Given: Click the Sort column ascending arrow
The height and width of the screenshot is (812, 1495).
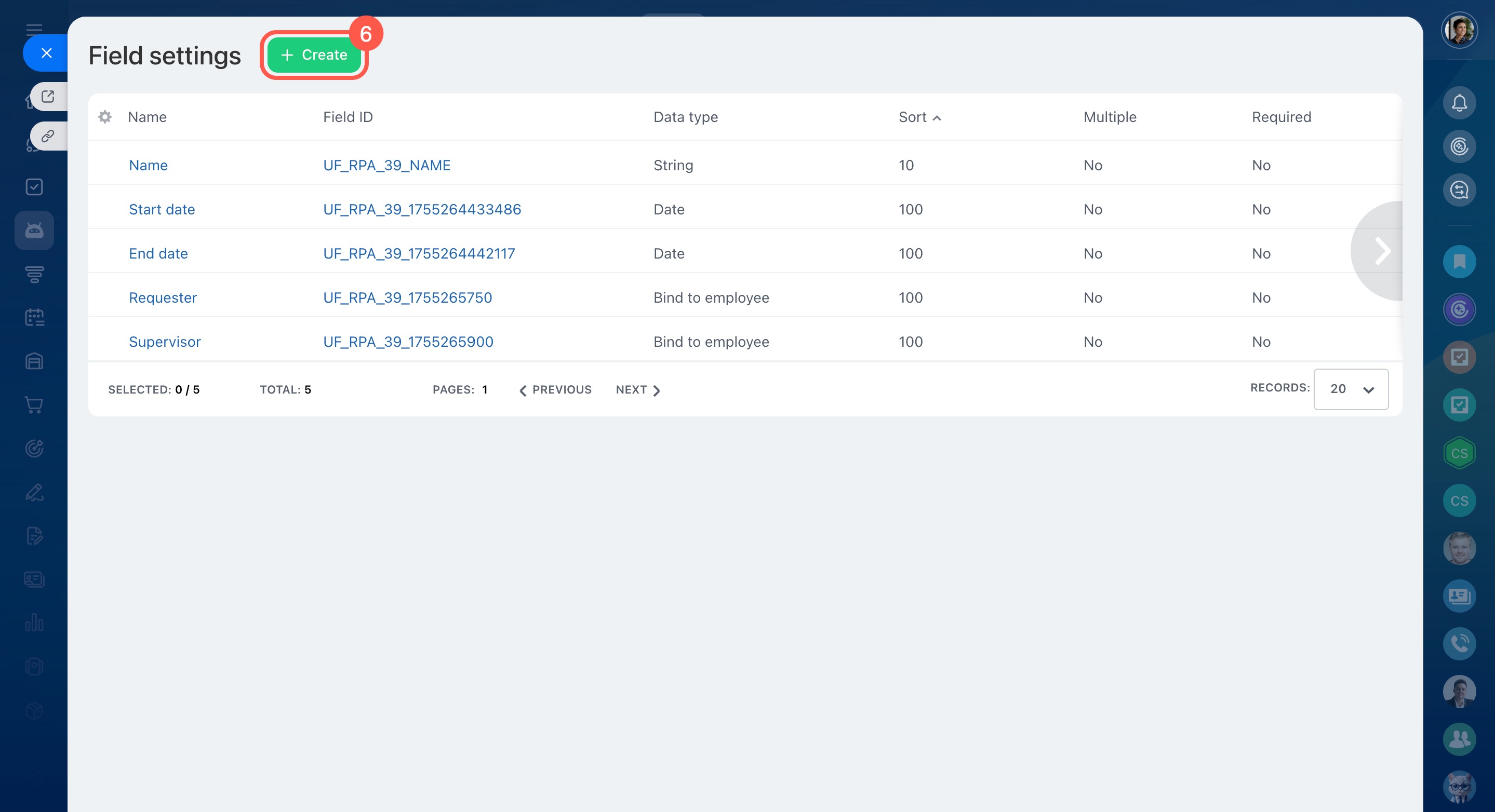Looking at the screenshot, I should click(x=936, y=118).
